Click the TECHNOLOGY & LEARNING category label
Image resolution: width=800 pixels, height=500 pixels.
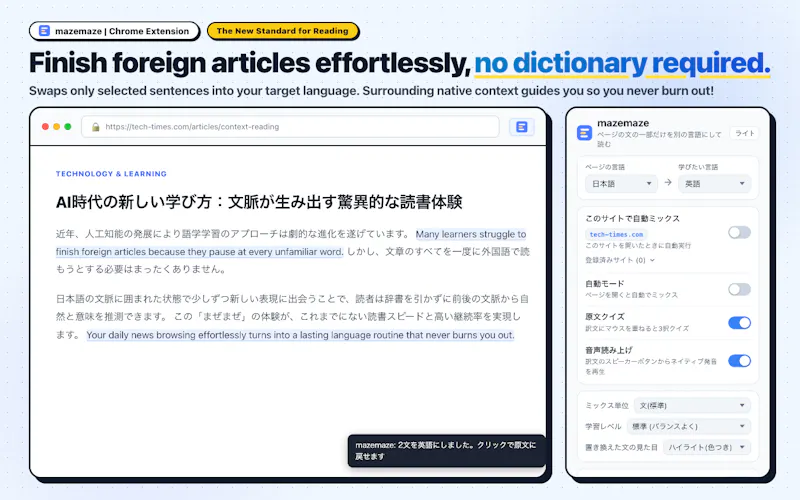[x=111, y=173]
